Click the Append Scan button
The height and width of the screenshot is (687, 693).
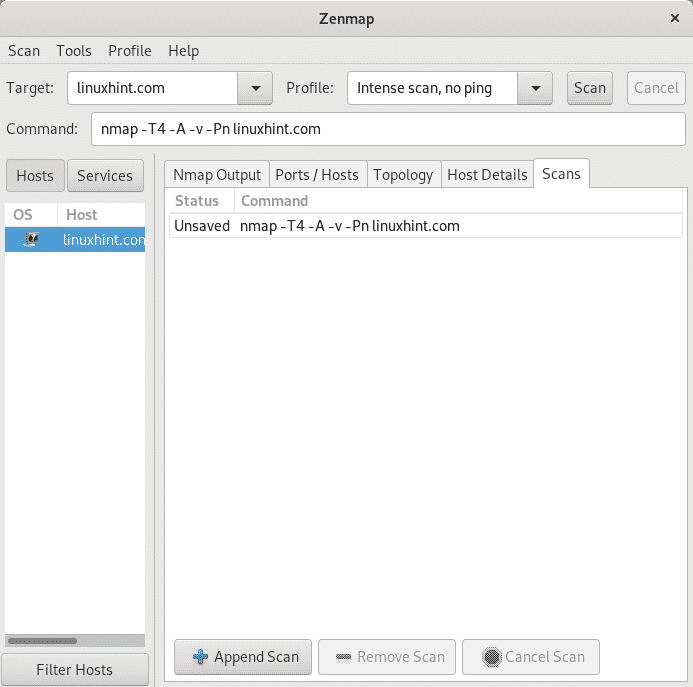click(x=243, y=657)
